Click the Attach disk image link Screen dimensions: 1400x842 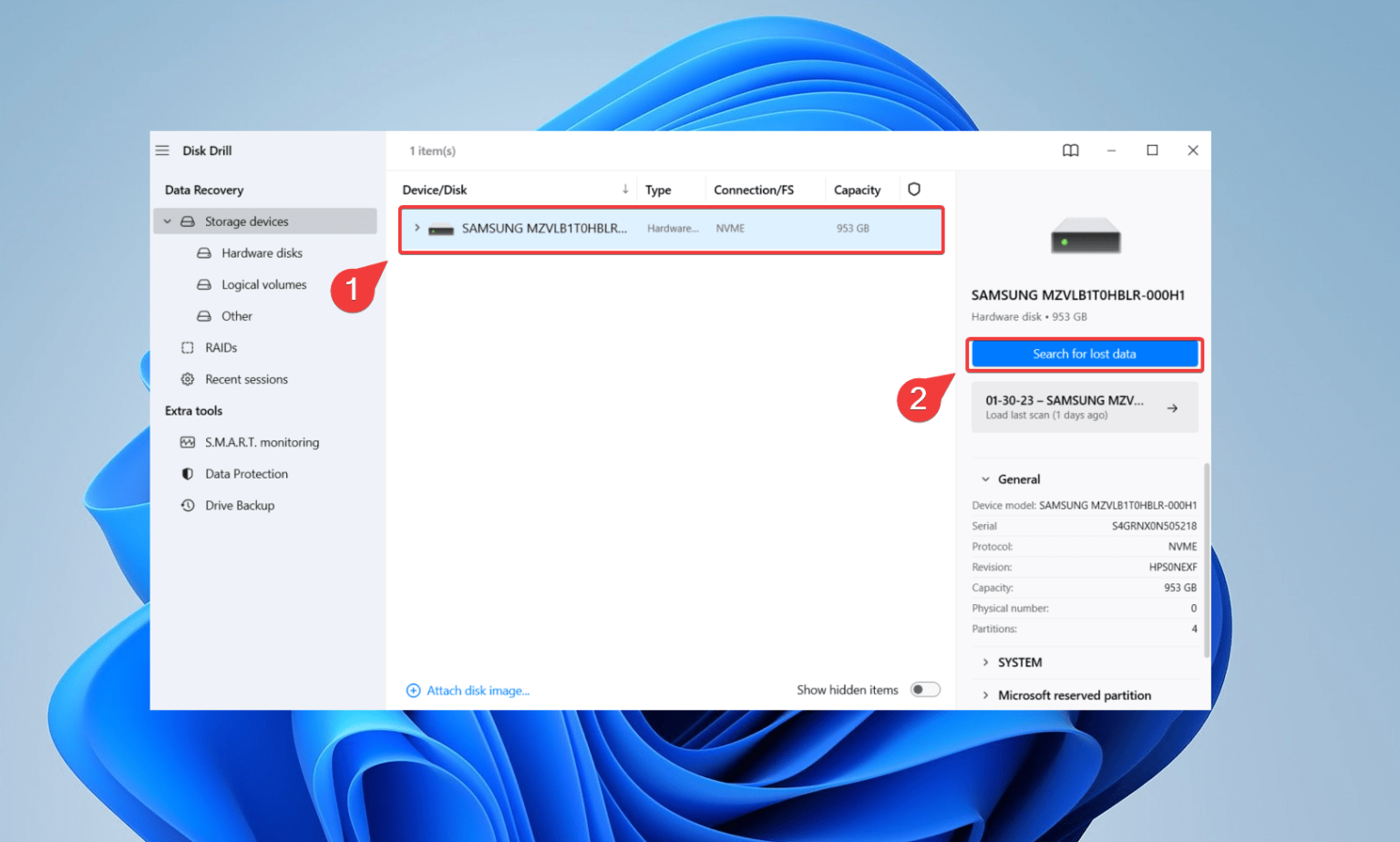tap(468, 690)
